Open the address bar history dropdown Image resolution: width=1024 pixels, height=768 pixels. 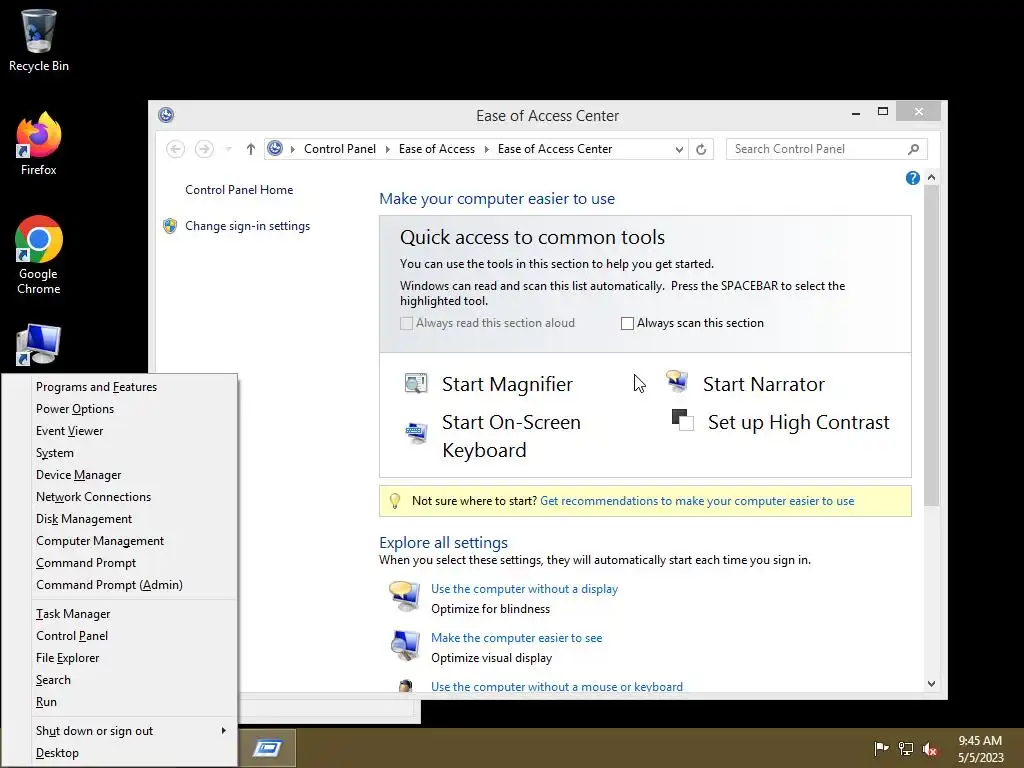pyautogui.click(x=679, y=150)
